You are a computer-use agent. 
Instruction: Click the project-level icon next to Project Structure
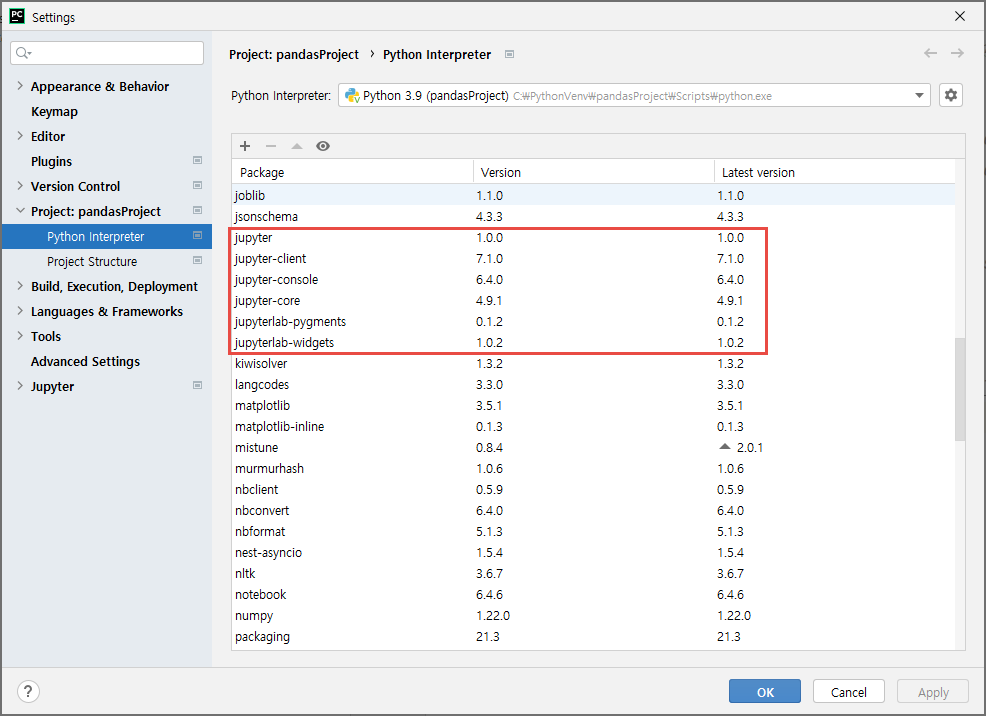[197, 260]
